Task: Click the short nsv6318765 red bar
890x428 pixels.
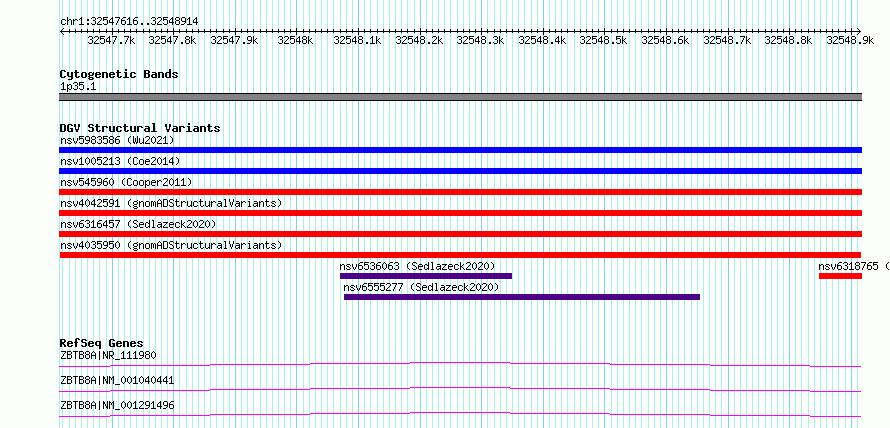Action: pos(840,276)
